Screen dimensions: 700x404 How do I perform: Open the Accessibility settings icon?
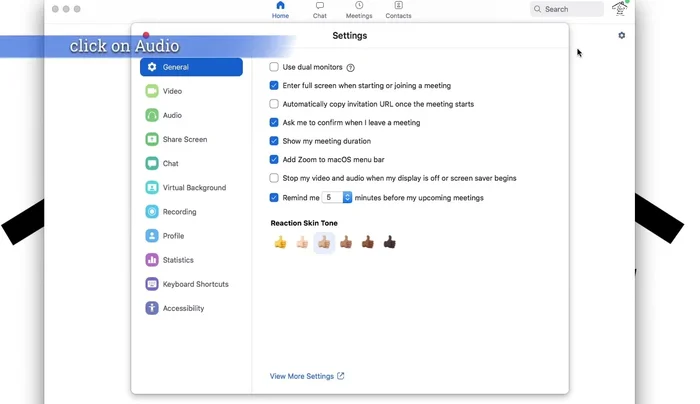(152, 308)
